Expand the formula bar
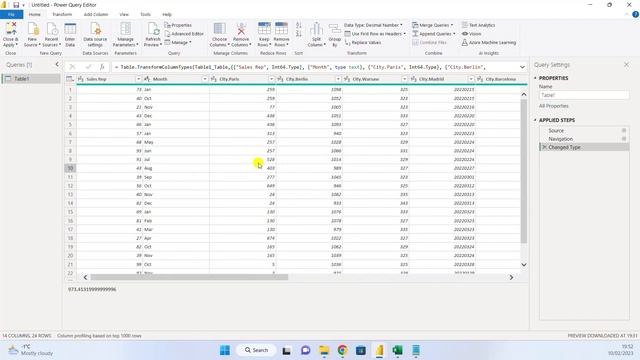The height and width of the screenshot is (360, 640). click(522, 67)
